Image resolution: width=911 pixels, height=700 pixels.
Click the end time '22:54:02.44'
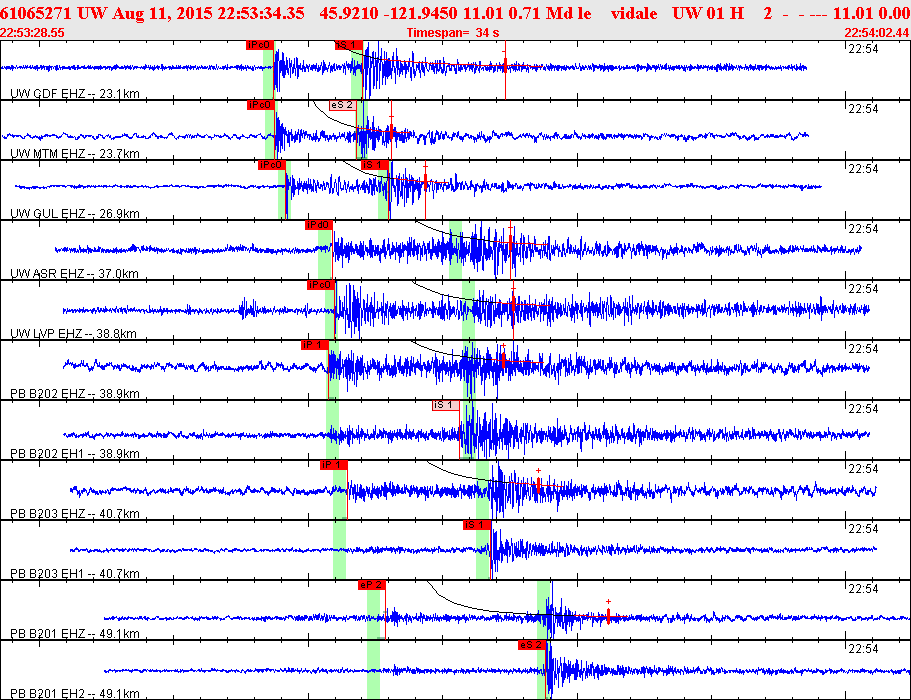pyautogui.click(x=877, y=33)
